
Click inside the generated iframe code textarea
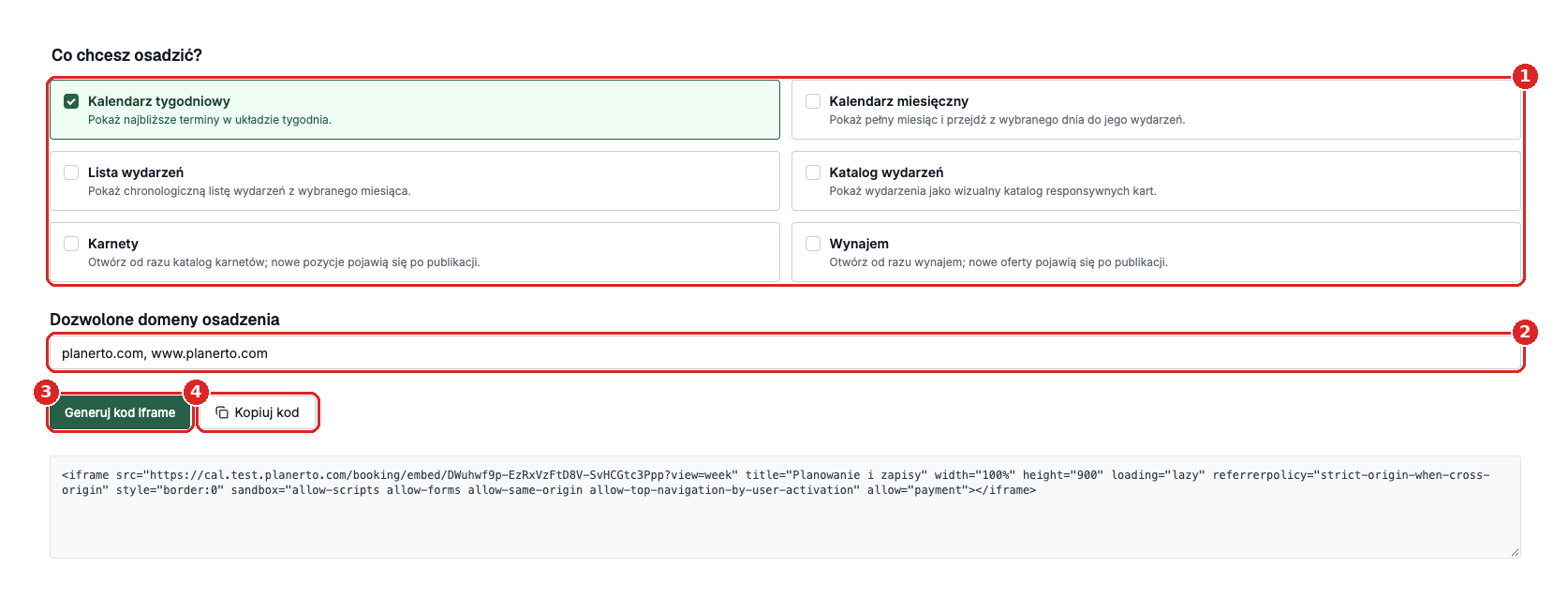[x=785, y=507]
